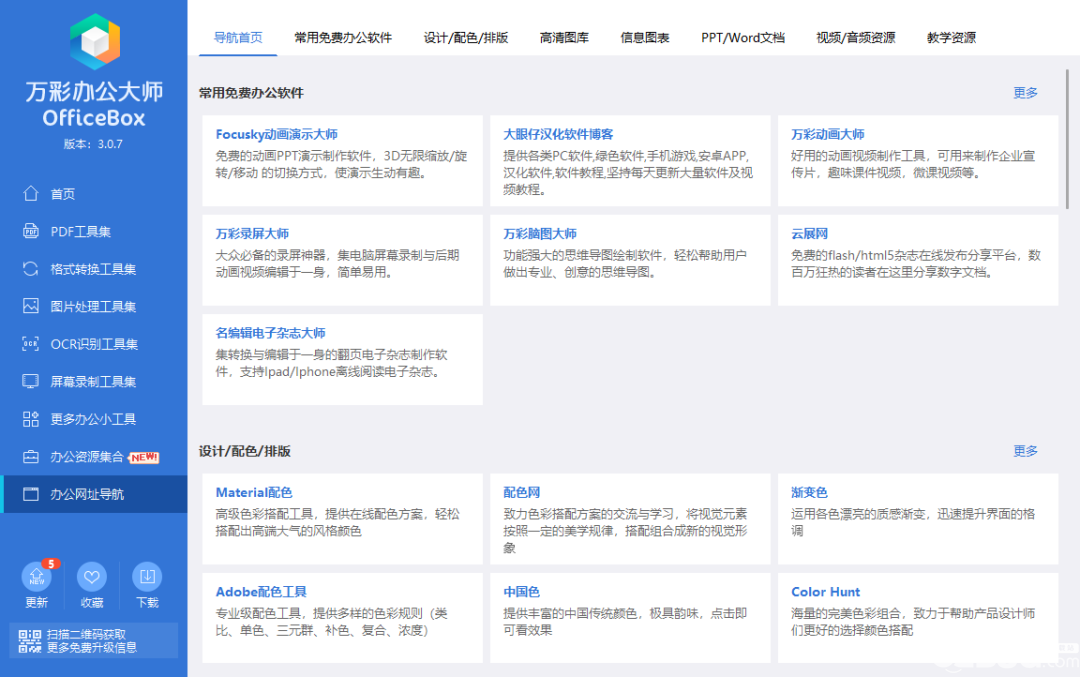Click the OCR识别工具集 icon
This screenshot has width=1080, height=677.
(31, 344)
